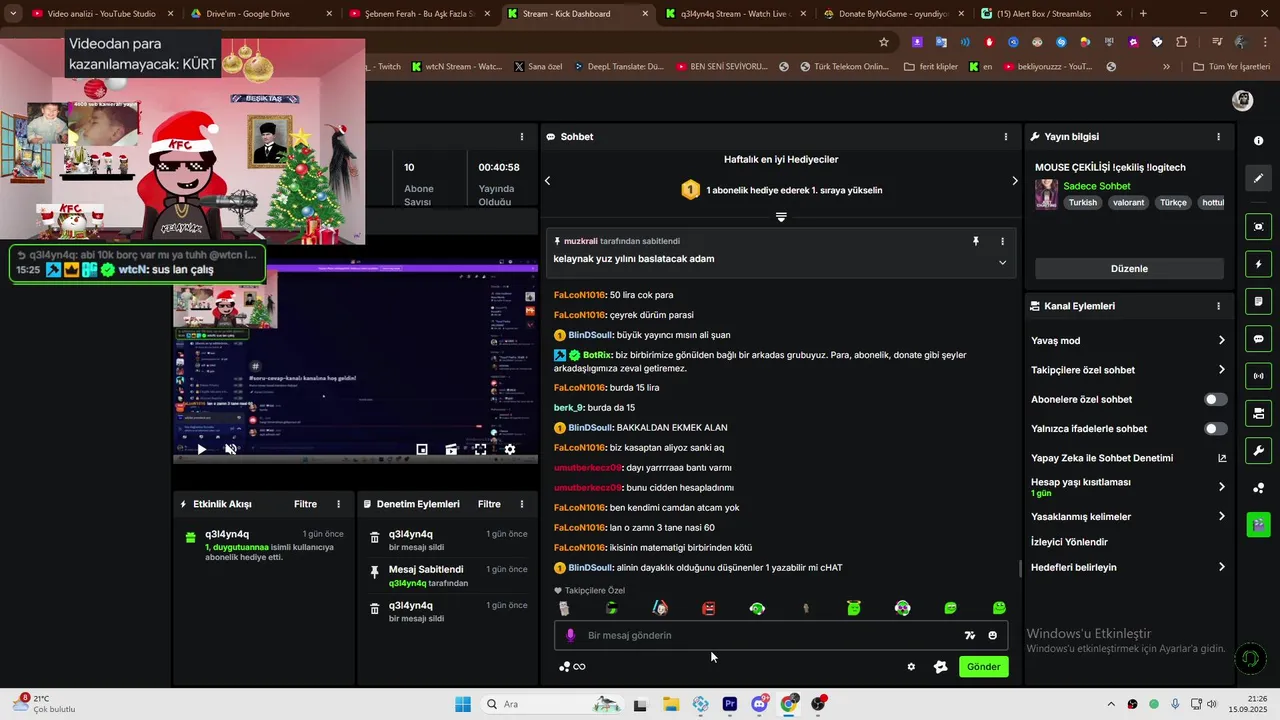1280x720 pixels.
Task: Open Sohbet panel three-dot menu
Action: tap(1006, 137)
